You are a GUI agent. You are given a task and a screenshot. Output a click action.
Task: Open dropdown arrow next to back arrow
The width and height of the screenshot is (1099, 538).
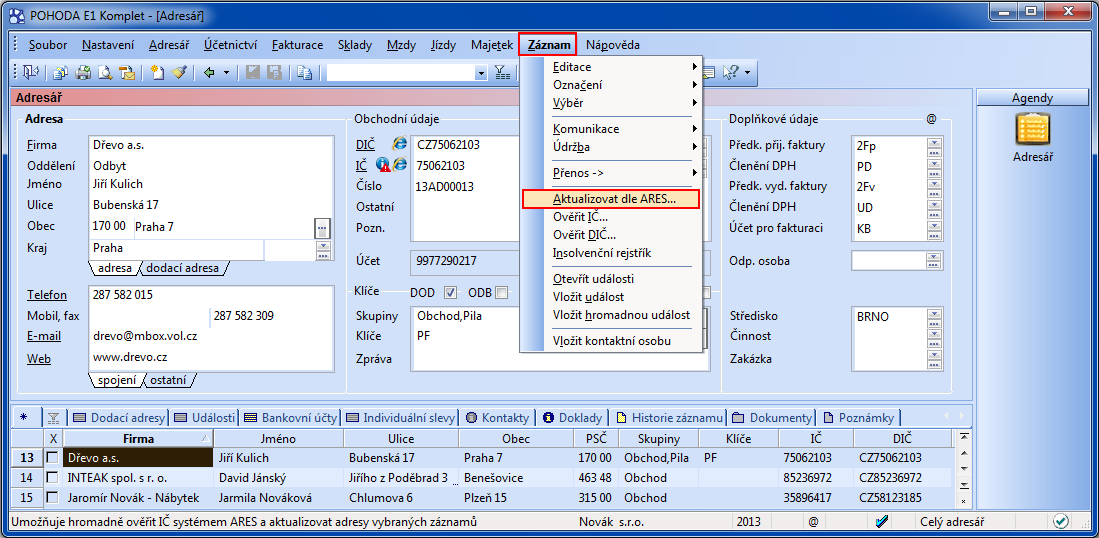(226, 71)
